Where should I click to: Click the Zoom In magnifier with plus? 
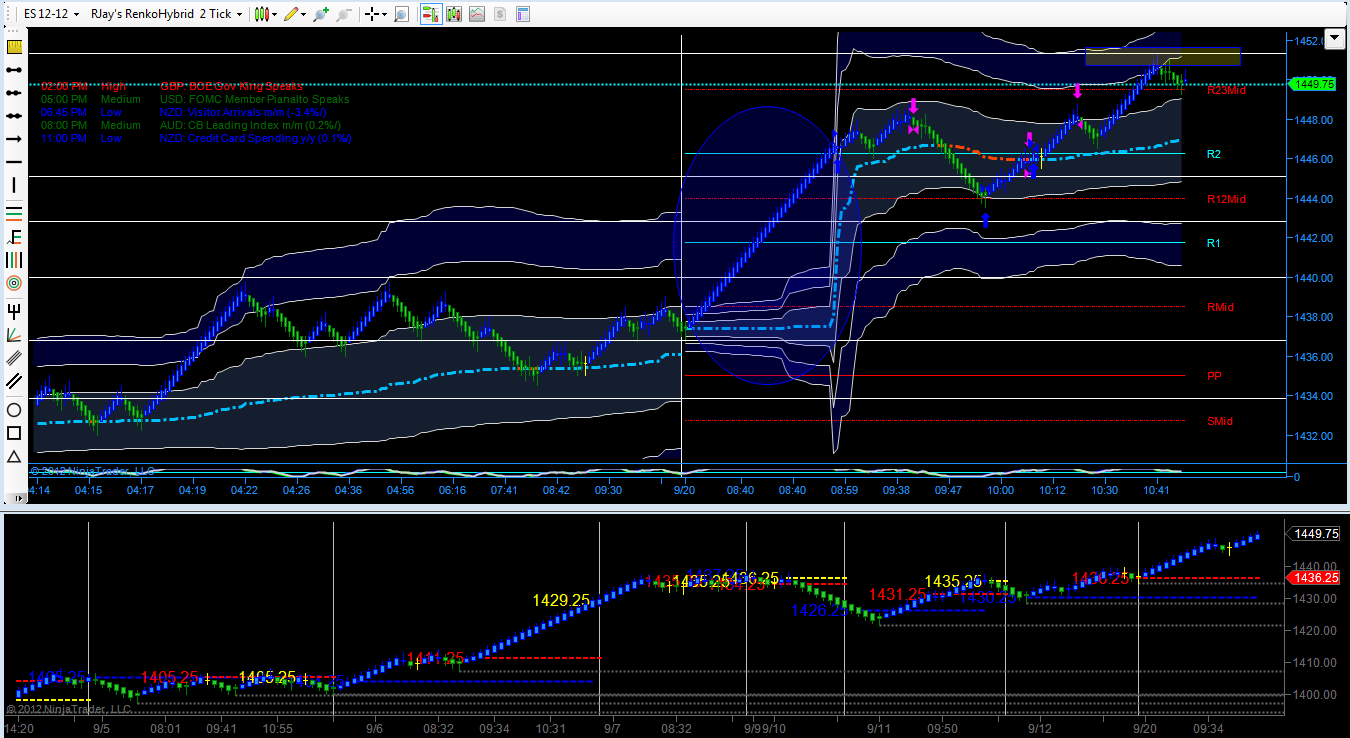[320, 14]
